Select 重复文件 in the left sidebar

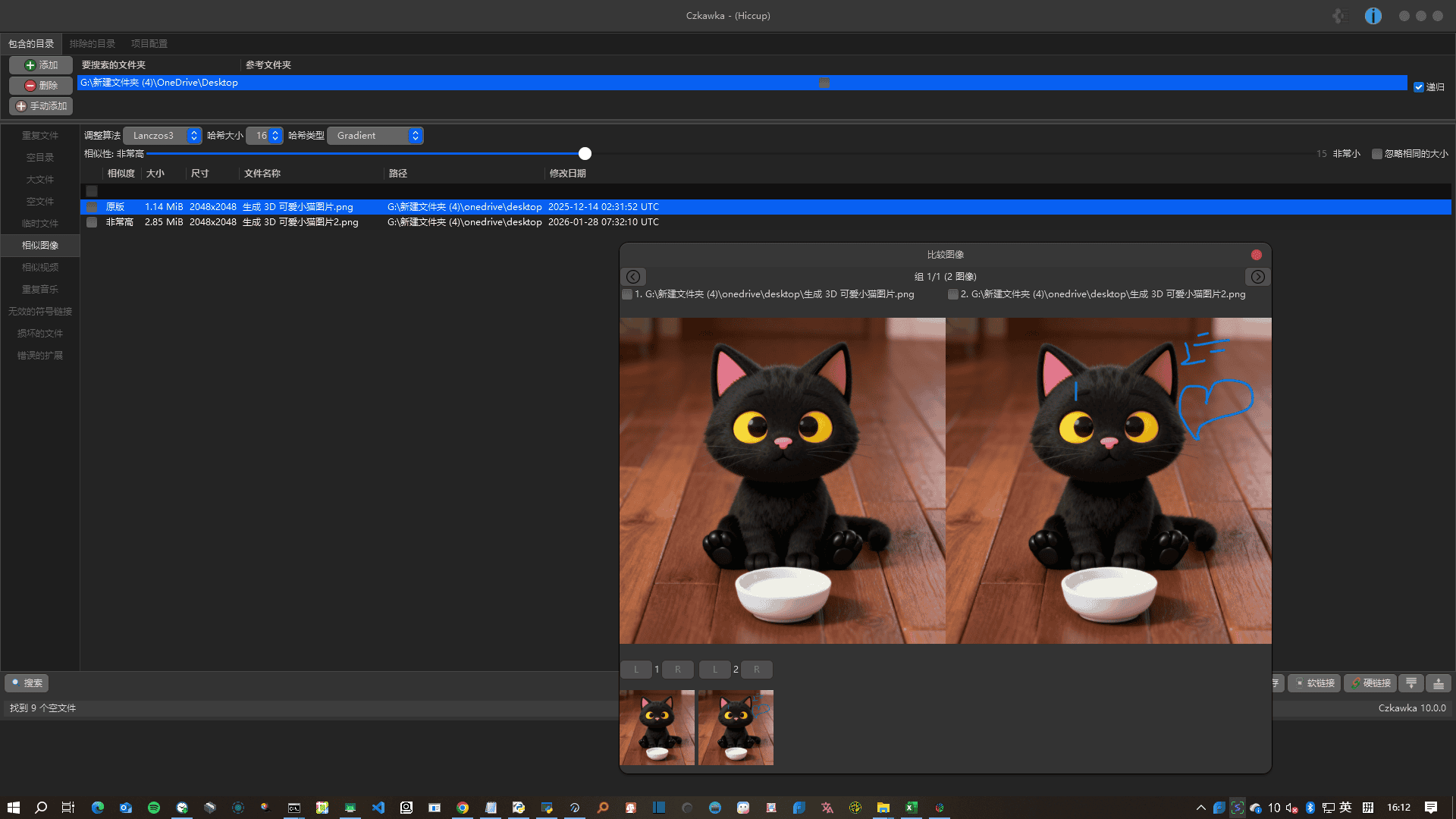coord(40,136)
